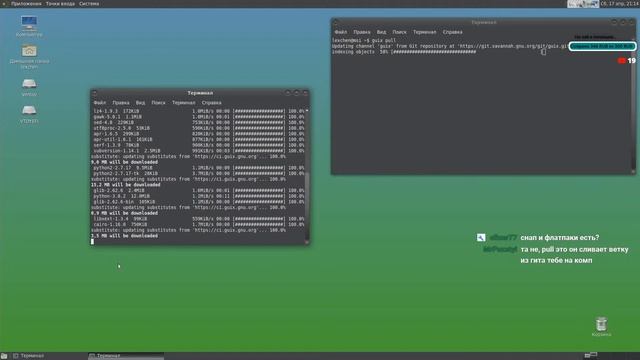
Task: Click the teal donation progress bar overlay
Action: (602, 46)
